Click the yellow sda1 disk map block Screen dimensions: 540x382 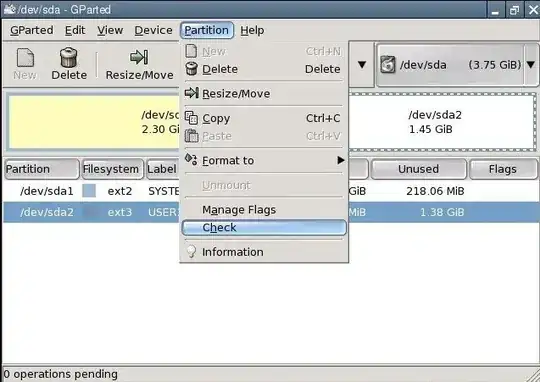click(x=94, y=122)
